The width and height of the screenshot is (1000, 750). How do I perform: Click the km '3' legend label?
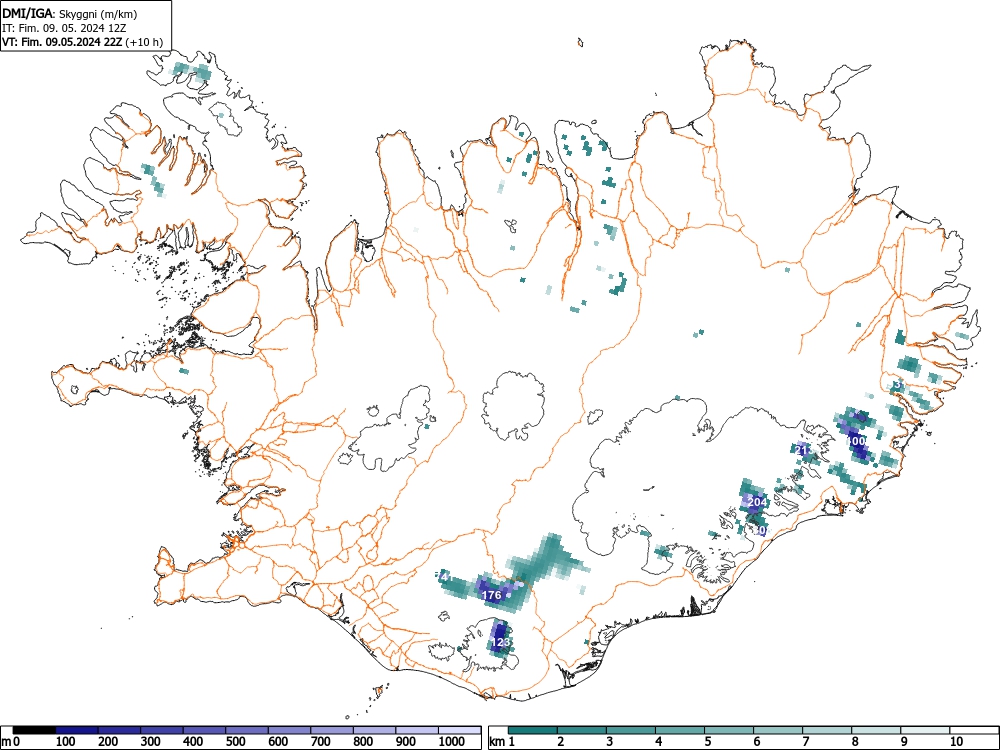tap(610, 742)
